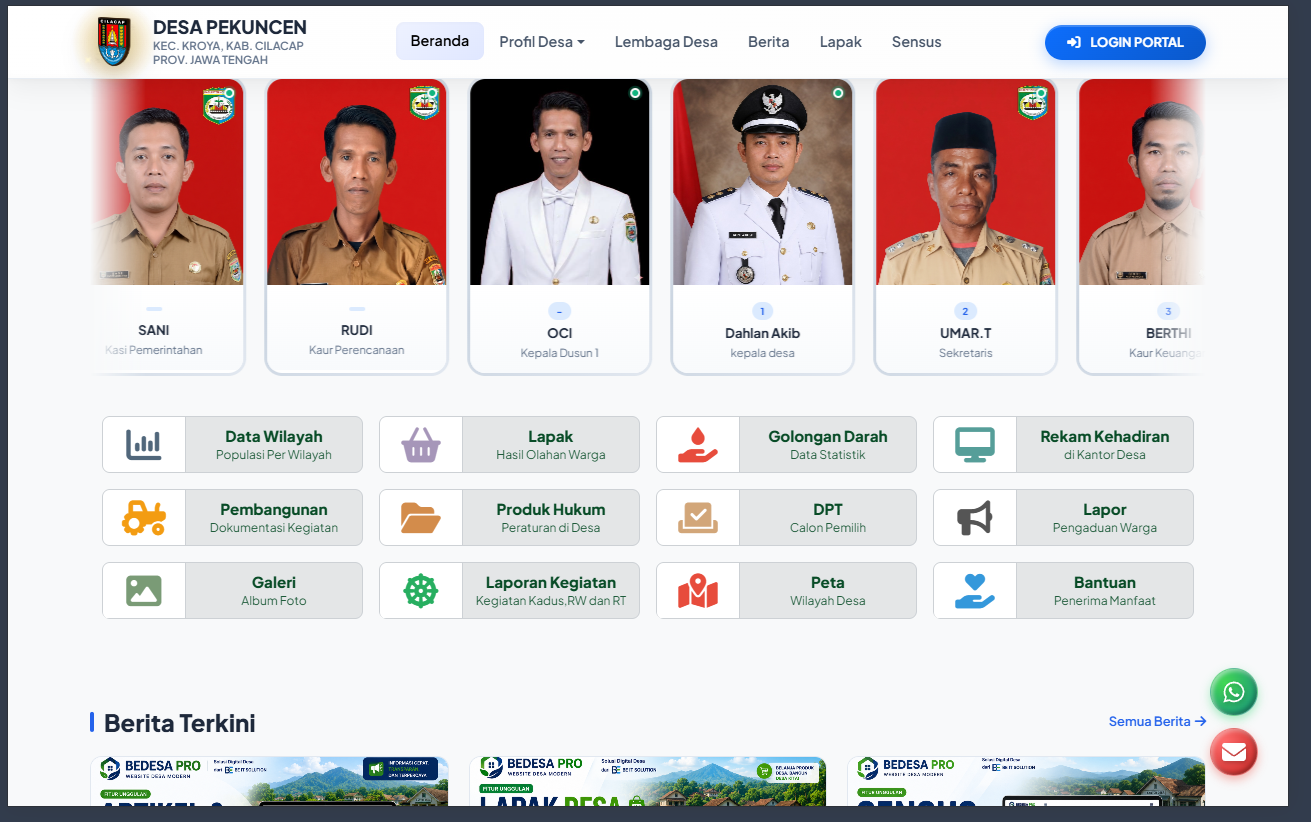The image size is (1311, 822).
Task: Open the WhatsApp floating chat button
Action: pyautogui.click(x=1234, y=692)
